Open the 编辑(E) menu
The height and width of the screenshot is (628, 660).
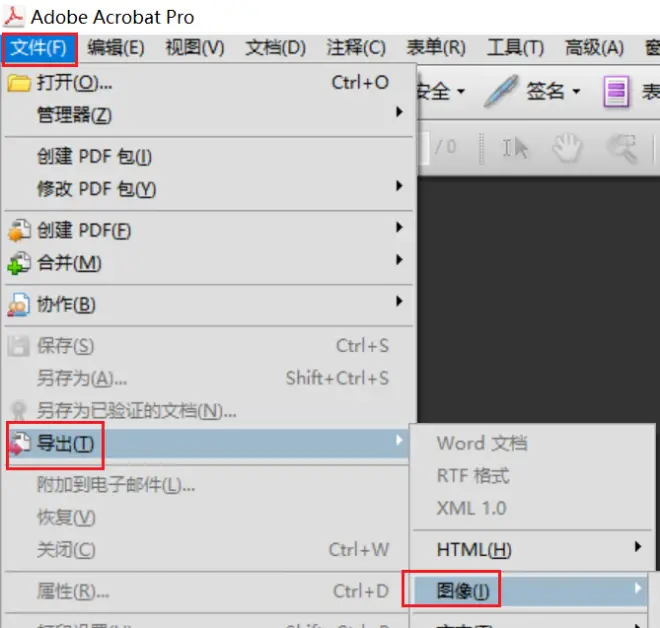coord(116,48)
